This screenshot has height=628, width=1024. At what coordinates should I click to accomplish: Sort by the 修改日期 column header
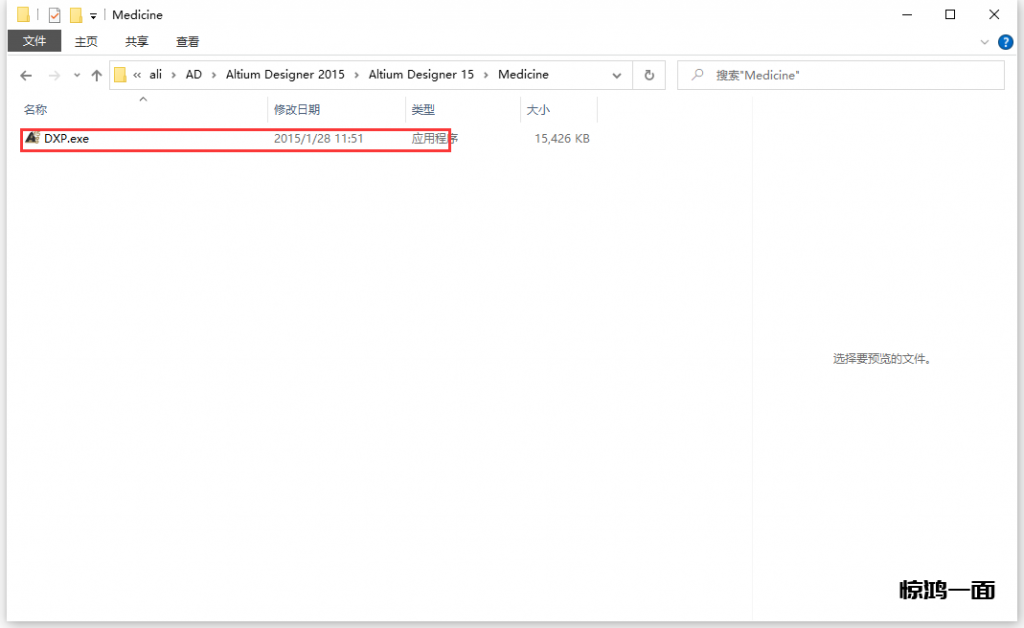click(x=297, y=110)
